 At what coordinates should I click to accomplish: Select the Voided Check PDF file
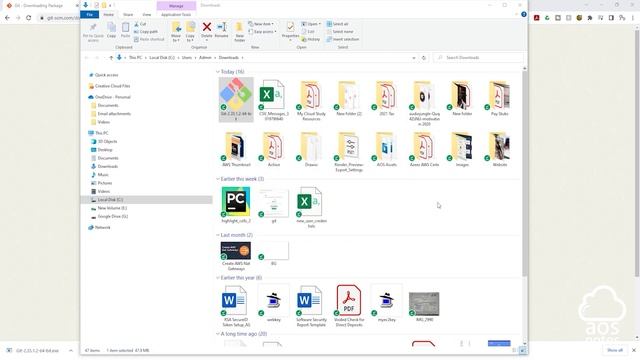tap(349, 305)
